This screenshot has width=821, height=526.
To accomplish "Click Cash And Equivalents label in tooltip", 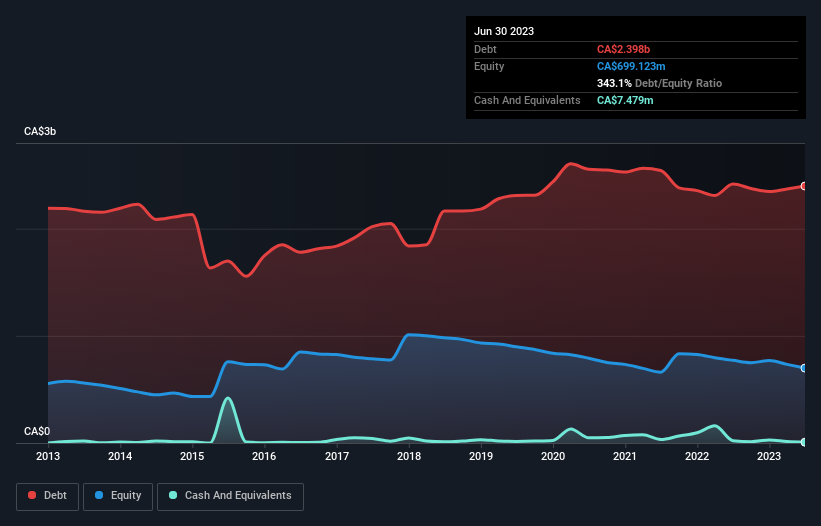I will (x=527, y=100).
